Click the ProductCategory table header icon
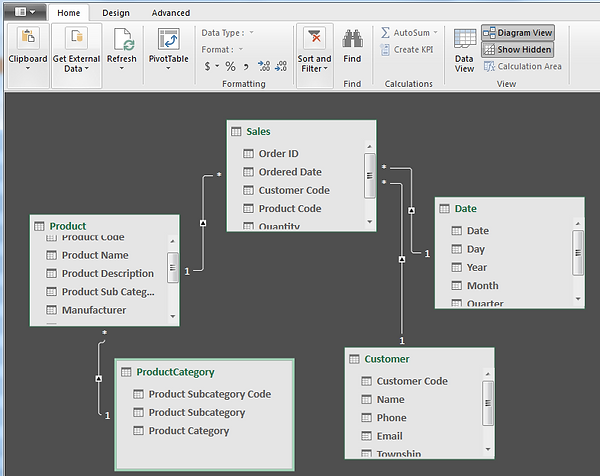This screenshot has width=600, height=476. click(x=126, y=372)
